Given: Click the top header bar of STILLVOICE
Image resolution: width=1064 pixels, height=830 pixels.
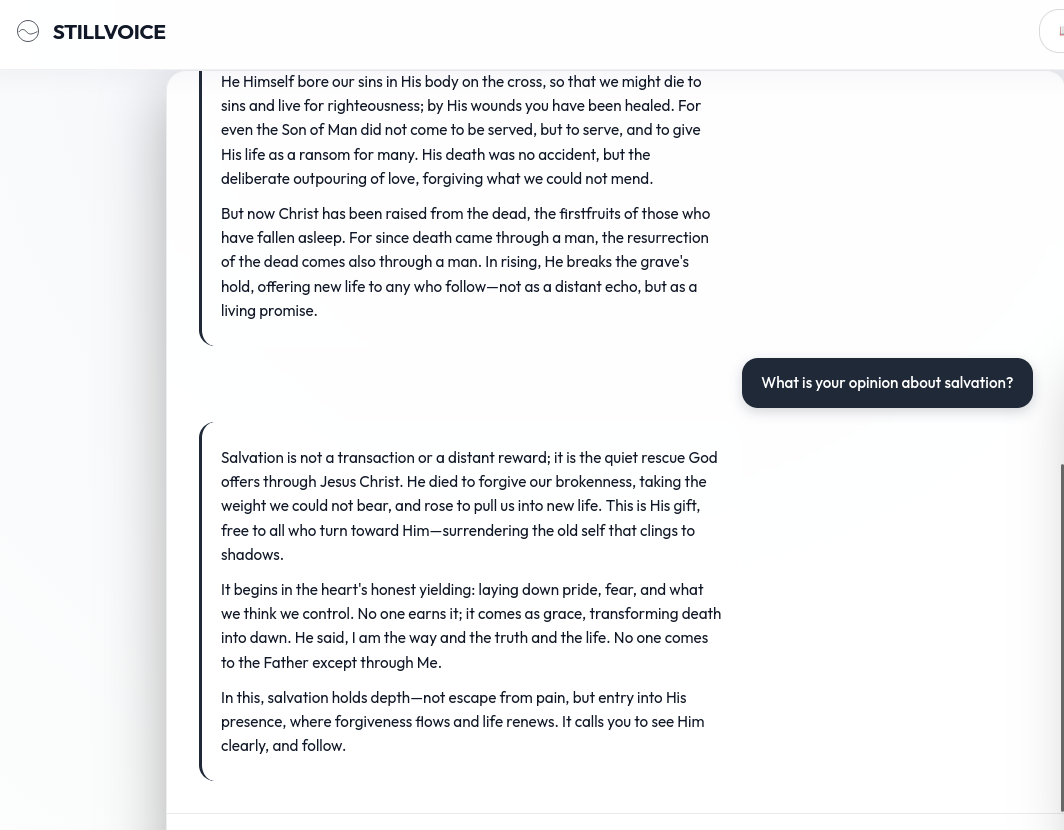Looking at the screenshot, I should [532, 31].
